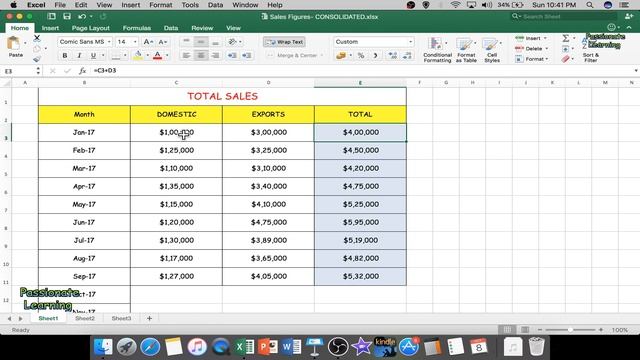Apply yellow fill color swatch
This screenshot has height=360, width=640.
[138, 56]
